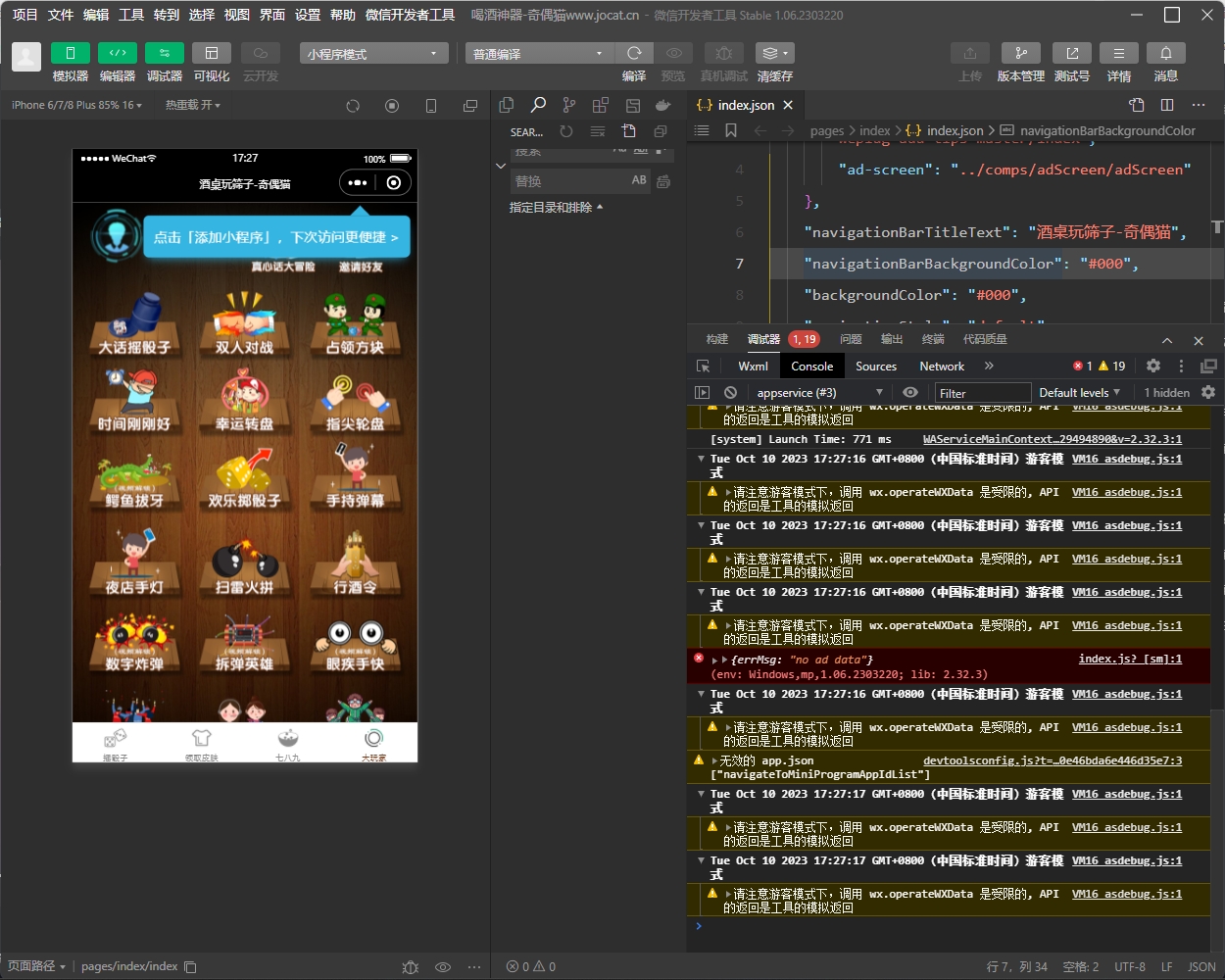Open the Extensions icon in activity bar

tap(601, 105)
